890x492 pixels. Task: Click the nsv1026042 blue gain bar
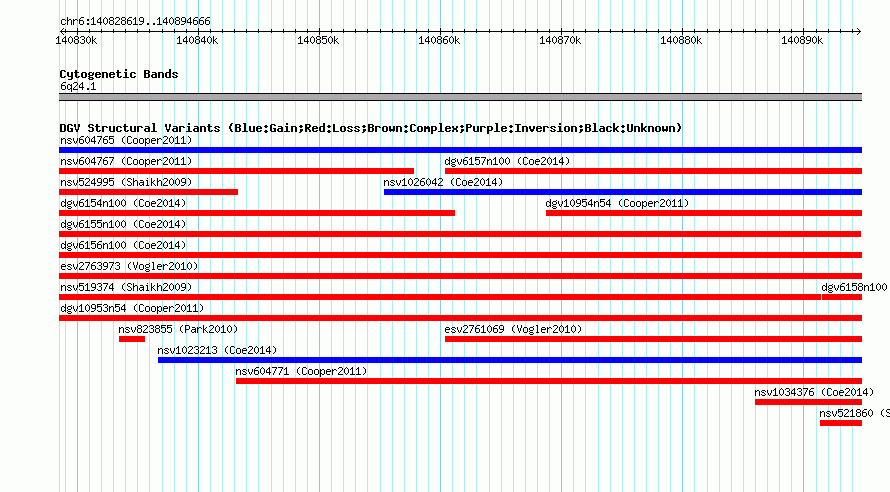[x=623, y=192]
